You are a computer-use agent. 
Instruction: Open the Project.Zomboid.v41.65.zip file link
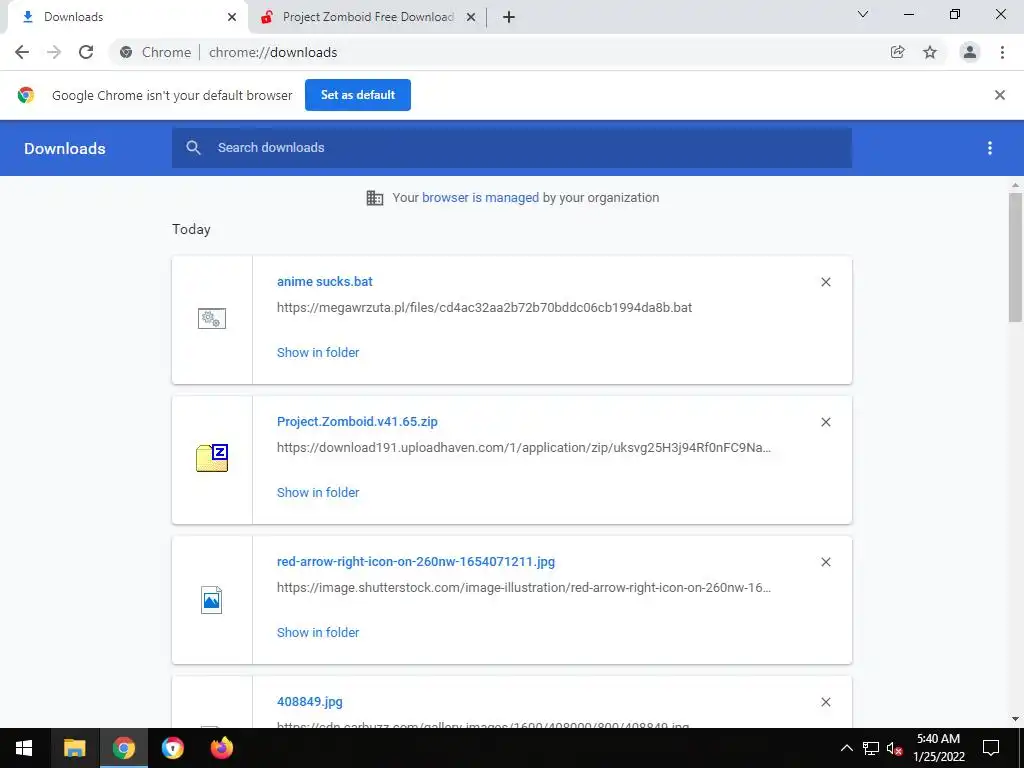tap(357, 422)
